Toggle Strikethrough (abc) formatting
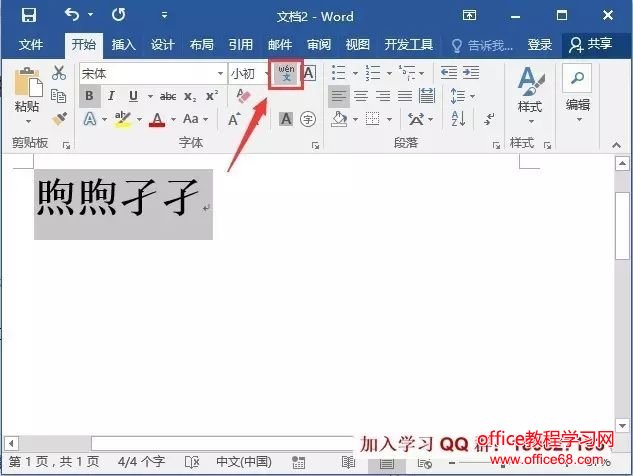This screenshot has height=476, width=633. [168, 96]
